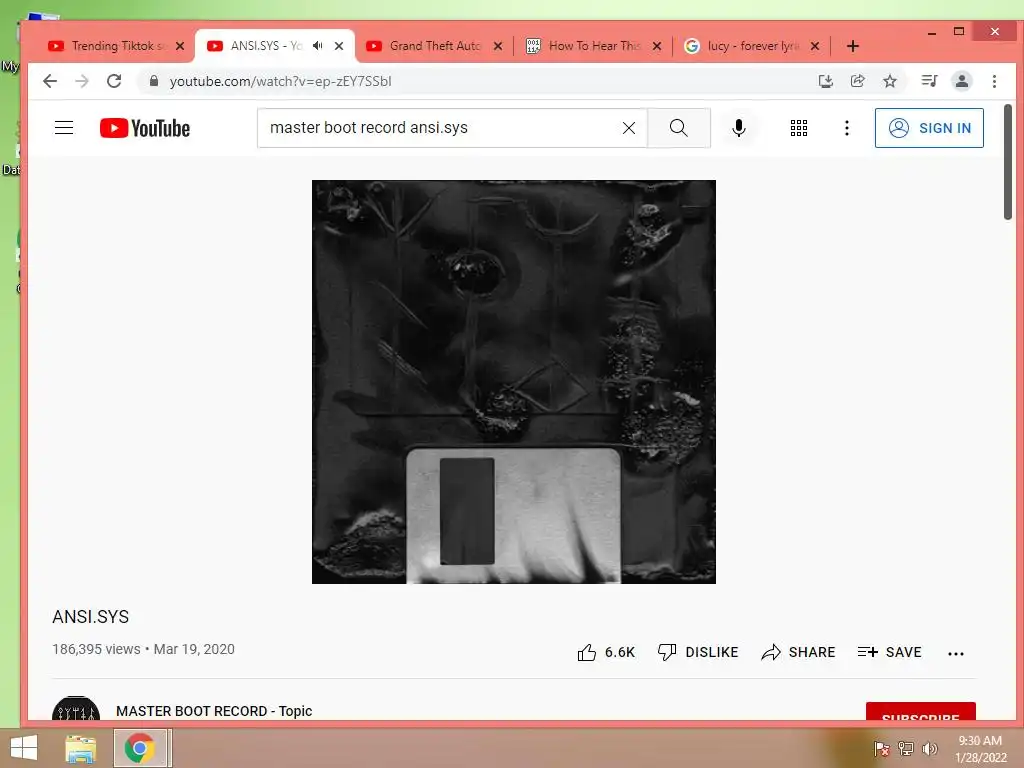The image size is (1024, 768).
Task: Click the magnifier search button
Action: coord(679,128)
